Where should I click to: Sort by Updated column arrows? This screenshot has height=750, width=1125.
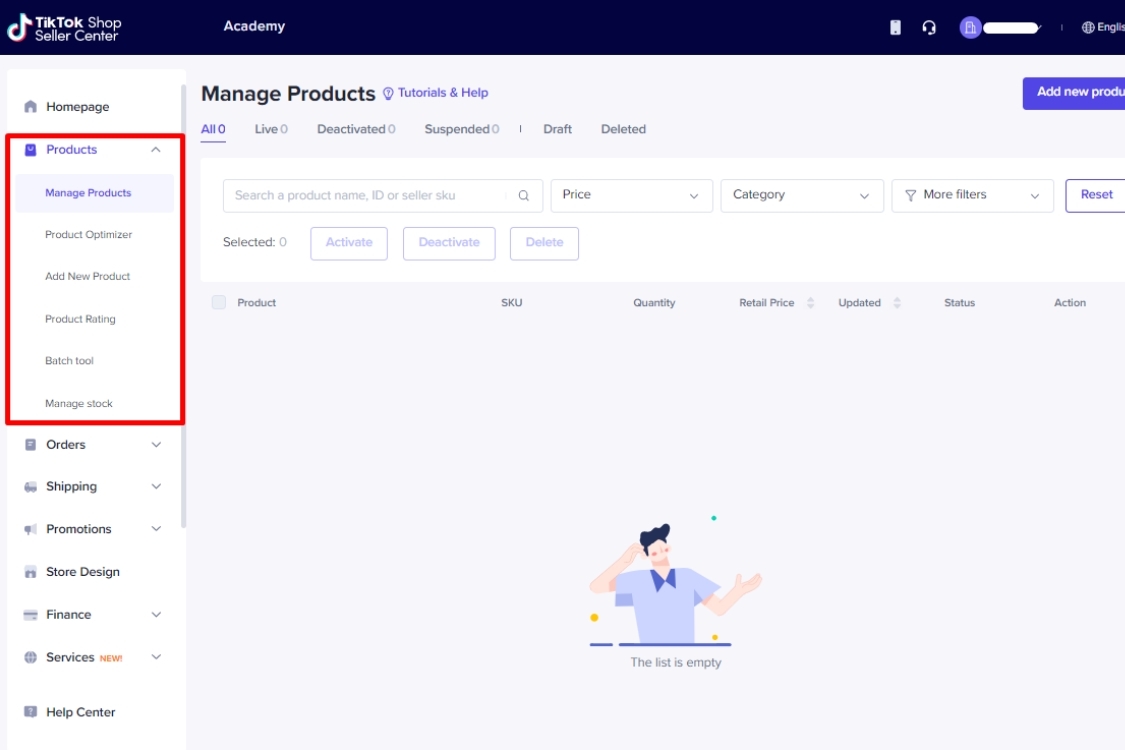point(897,303)
